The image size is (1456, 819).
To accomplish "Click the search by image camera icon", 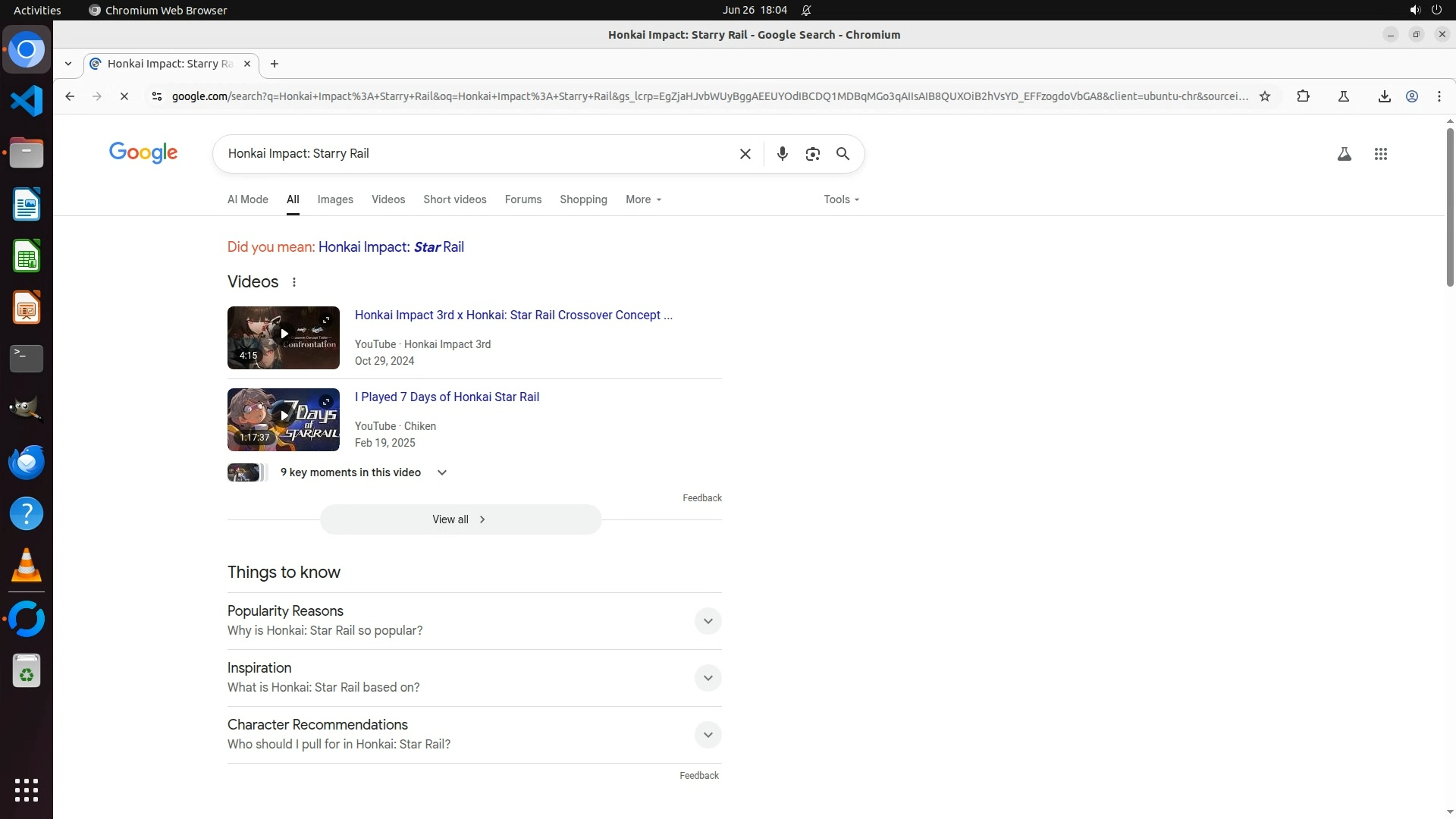I will pyautogui.click(x=812, y=154).
